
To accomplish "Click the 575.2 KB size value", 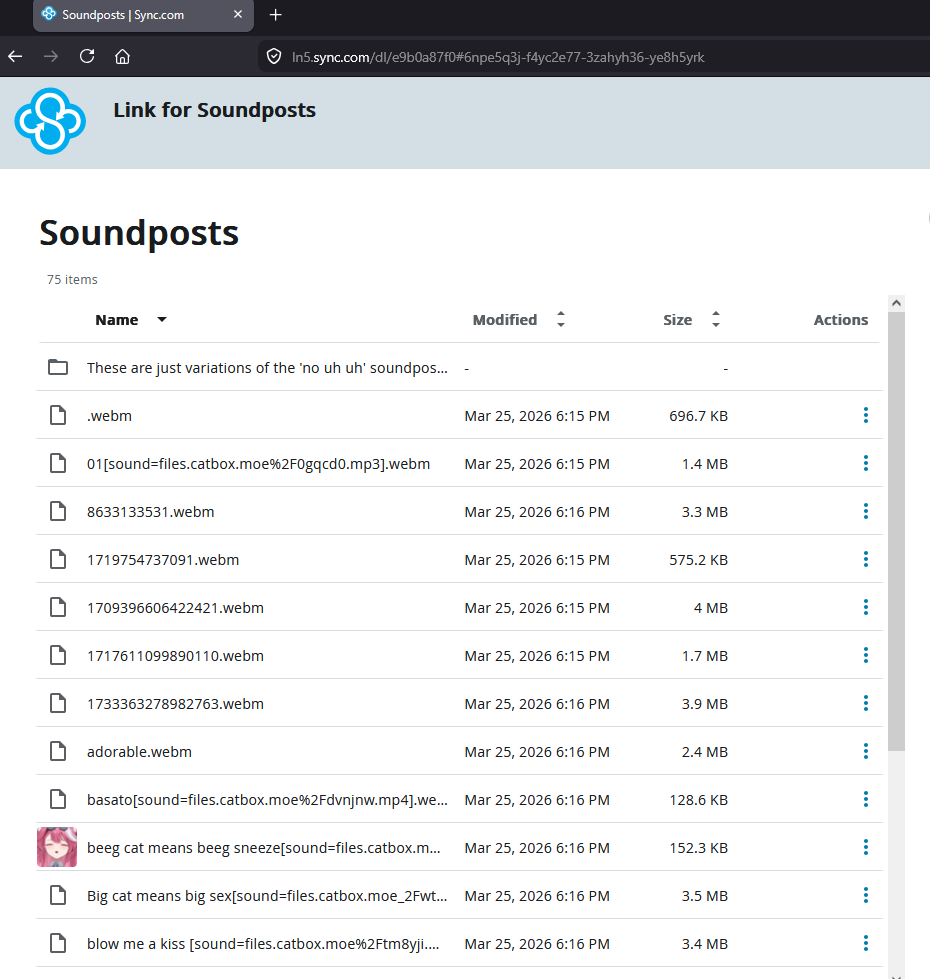I will [x=698, y=560].
